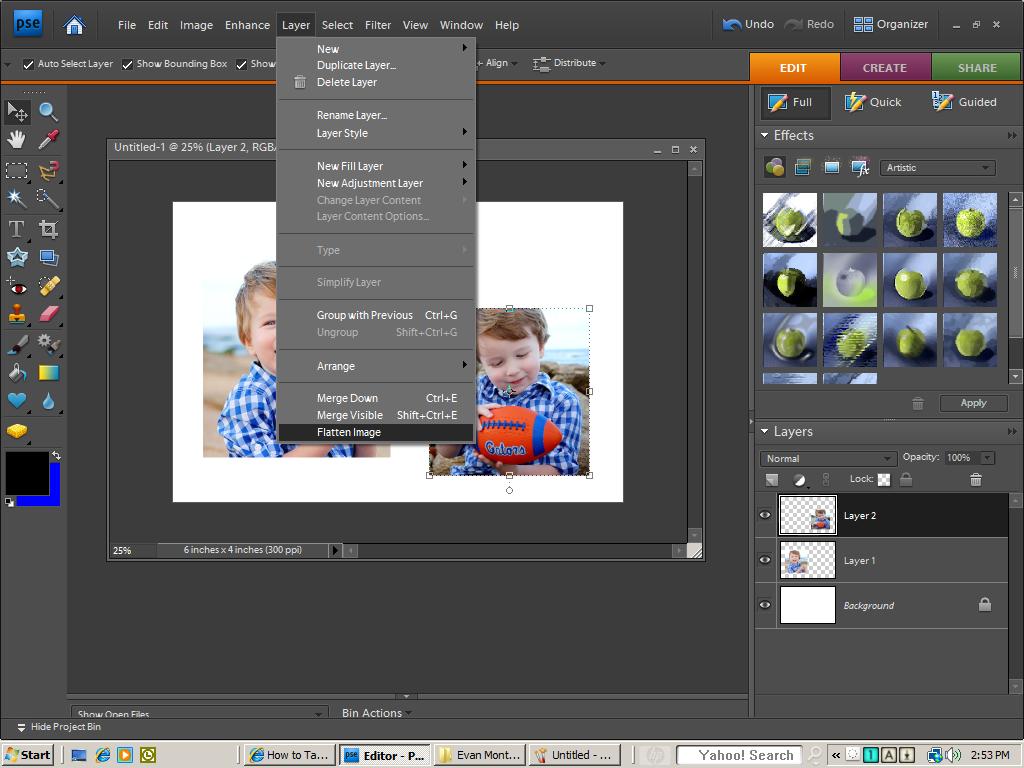This screenshot has width=1024, height=768.
Task: Select the Red Eye Removal tool
Action: coord(16,287)
